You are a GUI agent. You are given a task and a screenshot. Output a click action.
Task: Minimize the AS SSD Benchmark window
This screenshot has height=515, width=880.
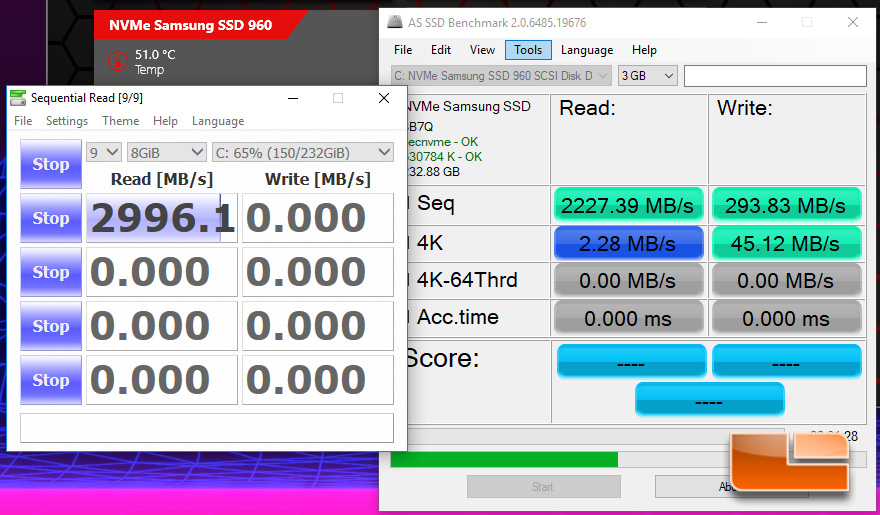click(762, 22)
